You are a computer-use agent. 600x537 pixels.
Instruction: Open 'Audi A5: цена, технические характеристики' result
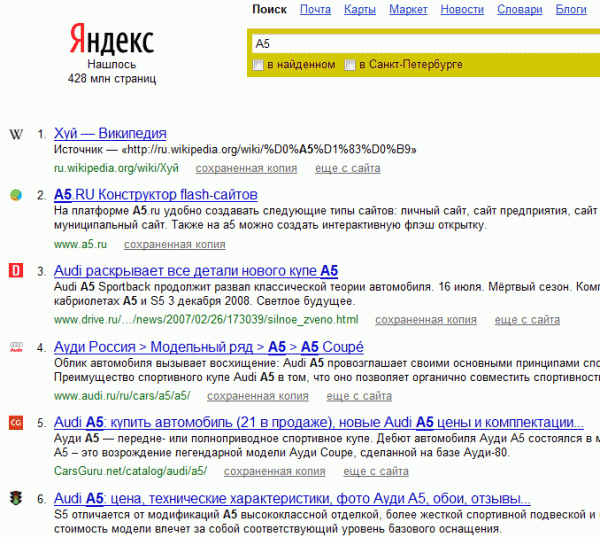tap(292, 499)
